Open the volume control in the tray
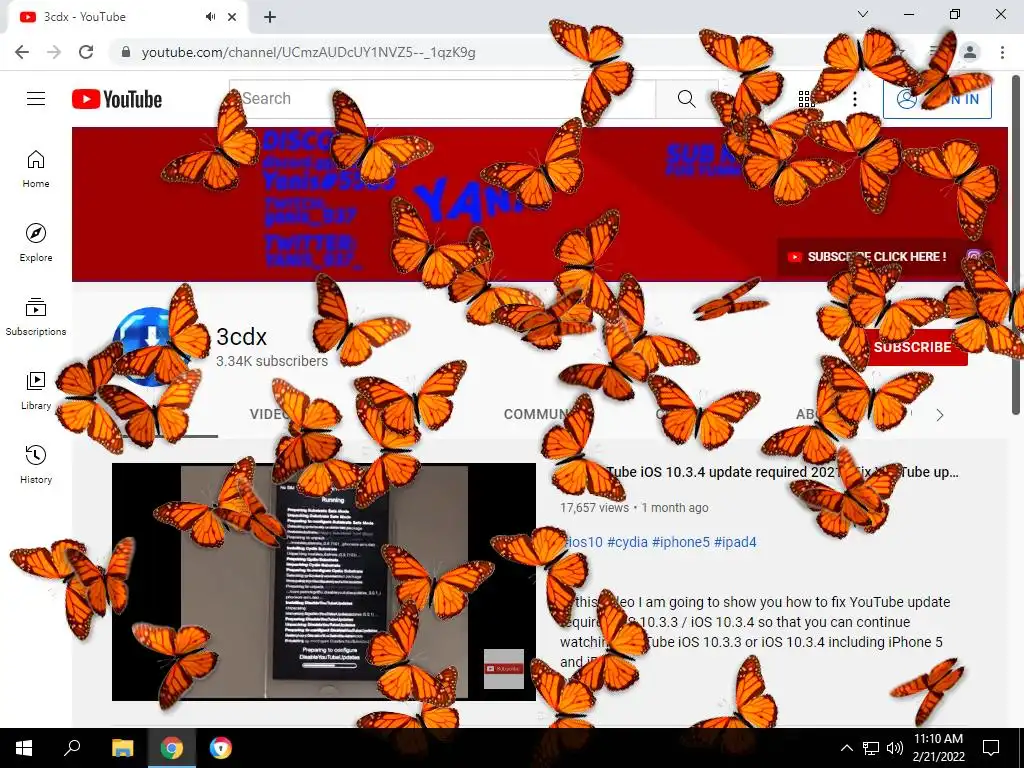 (895, 748)
